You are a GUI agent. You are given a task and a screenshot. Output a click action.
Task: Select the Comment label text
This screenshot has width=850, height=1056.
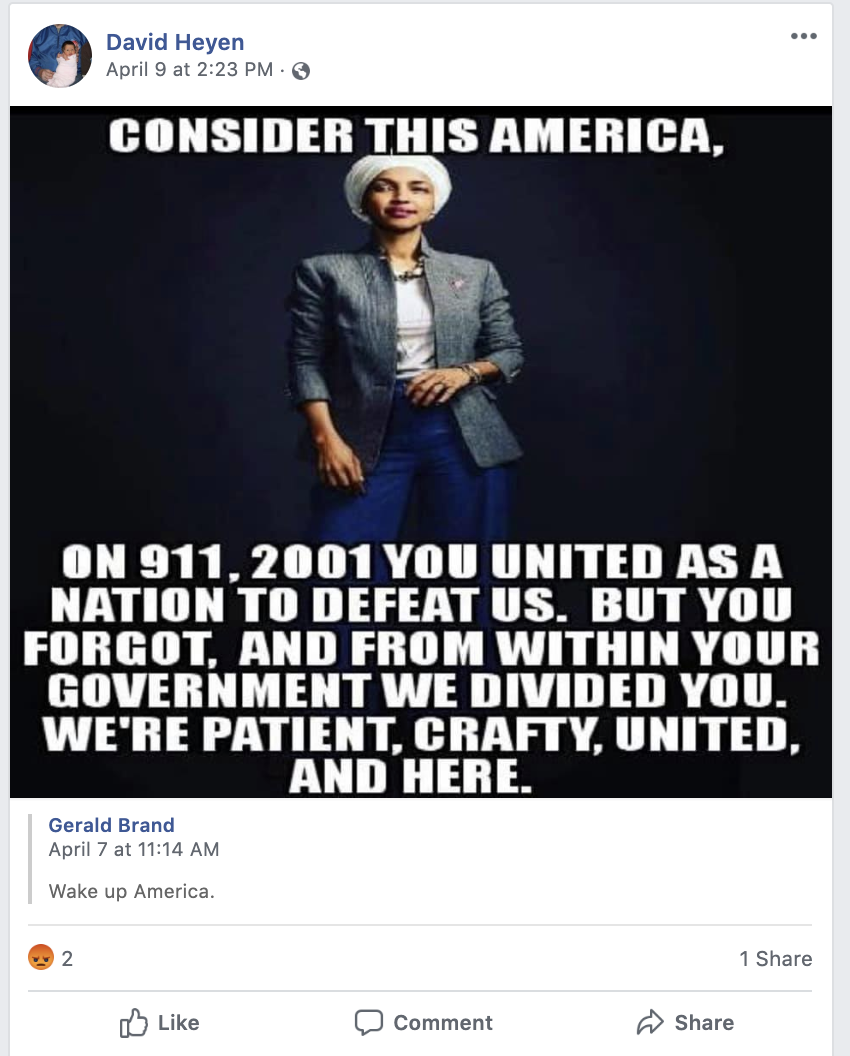tap(443, 1023)
